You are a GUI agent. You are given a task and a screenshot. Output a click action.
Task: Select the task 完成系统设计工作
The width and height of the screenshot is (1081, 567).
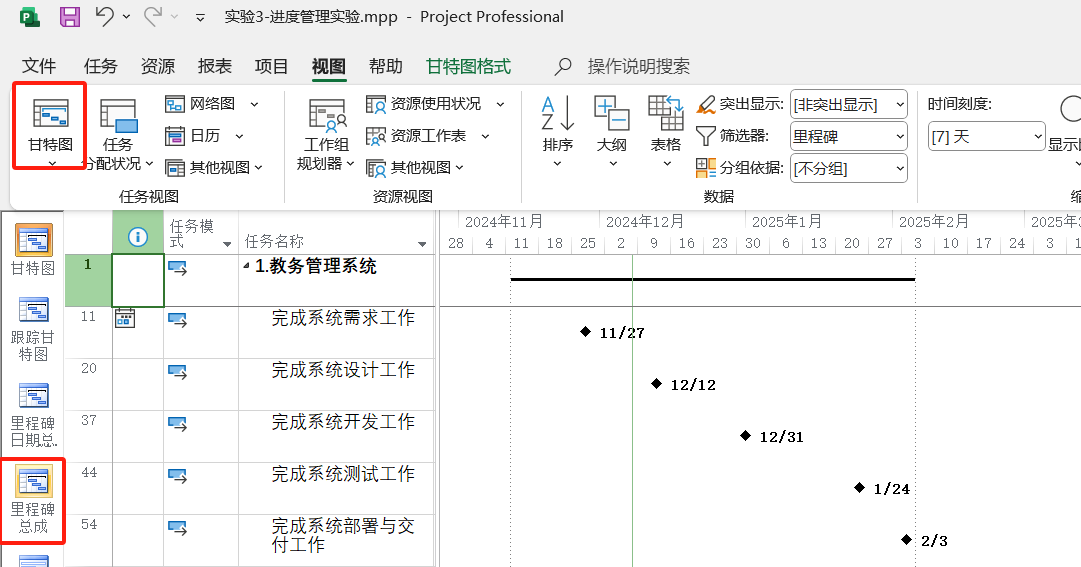[x=343, y=370]
